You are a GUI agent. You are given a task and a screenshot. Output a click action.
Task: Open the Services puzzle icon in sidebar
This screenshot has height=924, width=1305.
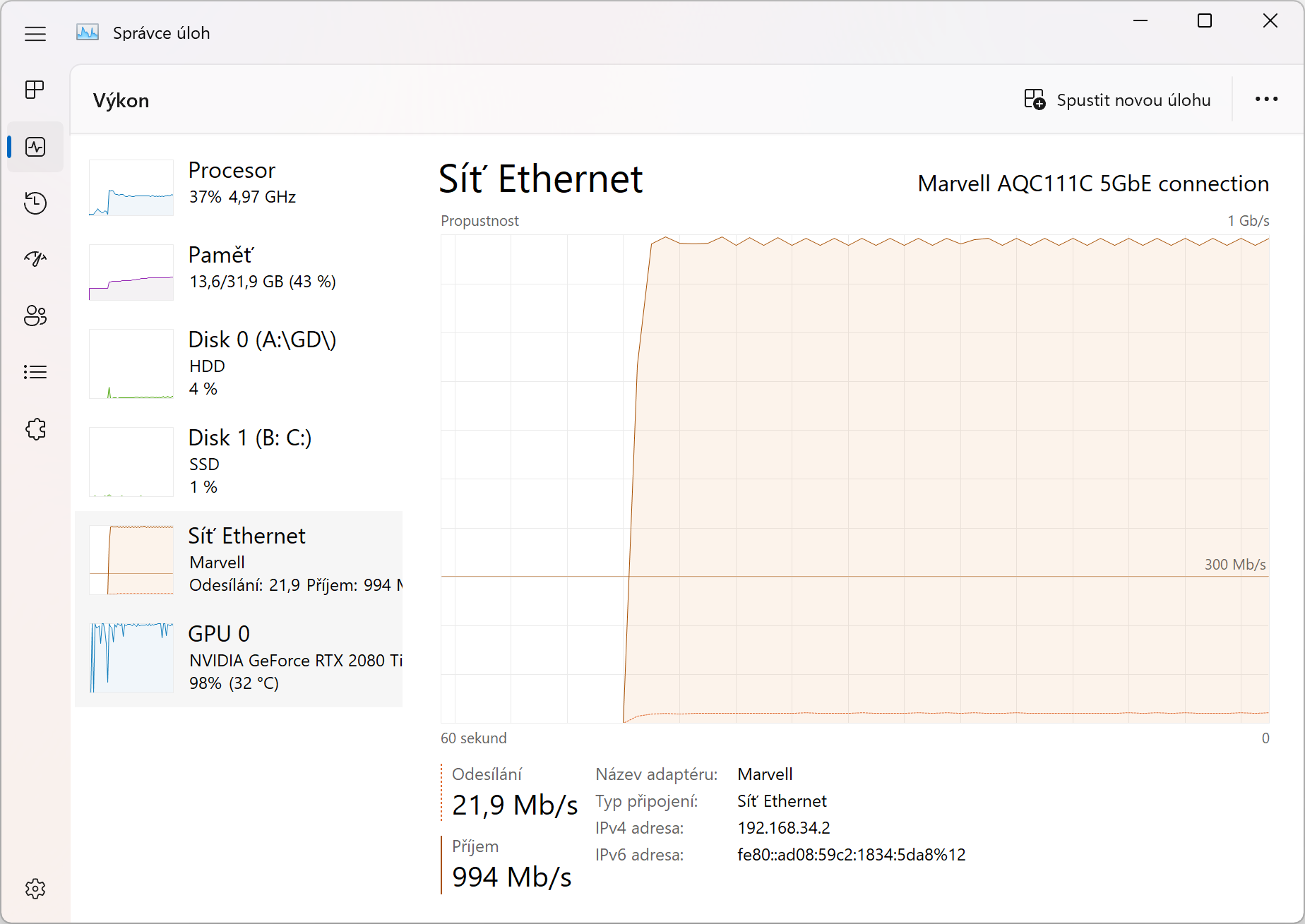click(x=35, y=429)
